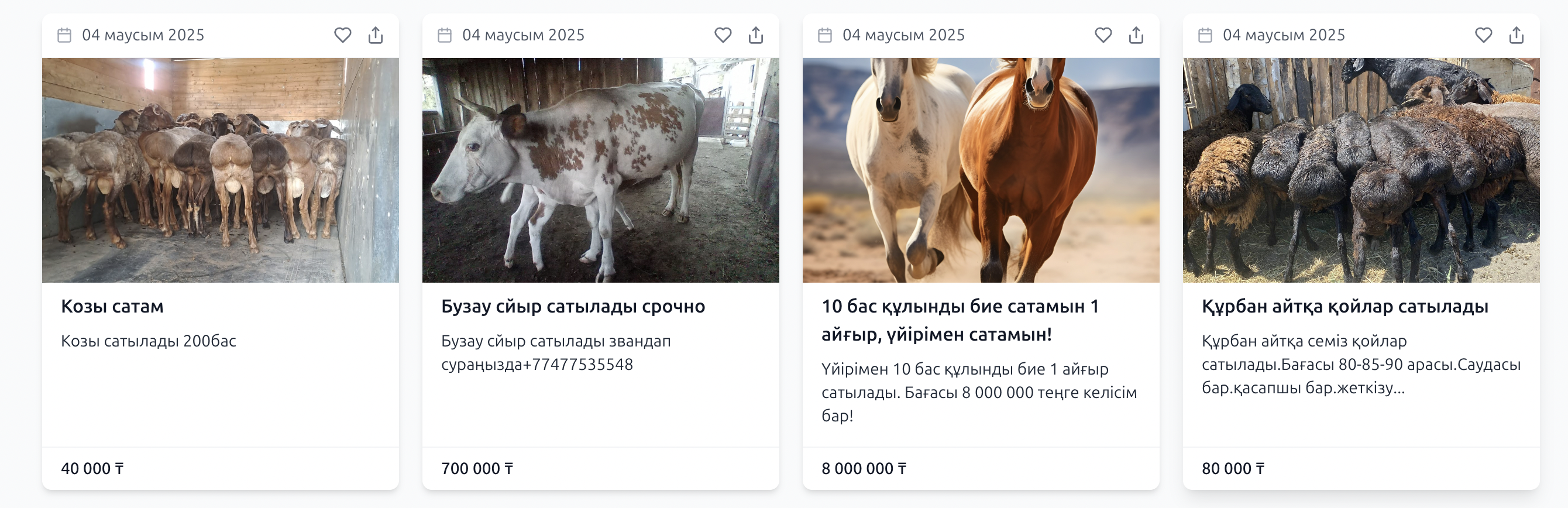Add 'Құрбан айтқа қойлар сатылады' to favorites
1568x508 pixels.
coord(1483,35)
